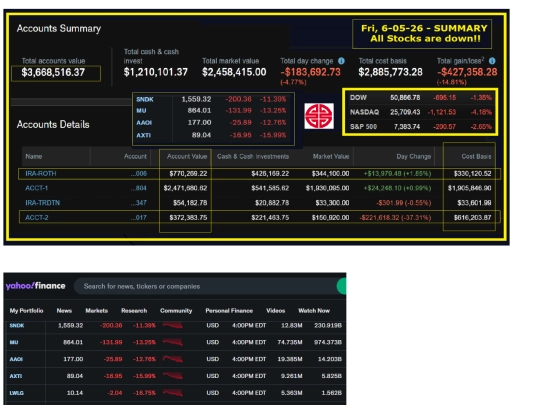The image size is (540, 405).
Task: Click the info icon beside Total gain/loss
Action: tap(492, 61)
